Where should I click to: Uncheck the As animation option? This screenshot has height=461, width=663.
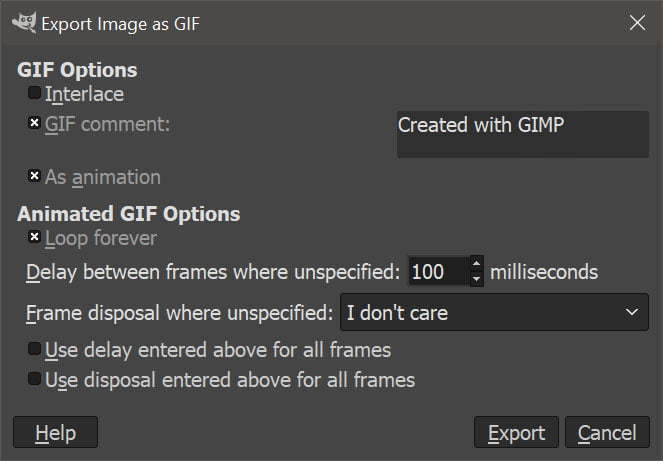[34, 176]
